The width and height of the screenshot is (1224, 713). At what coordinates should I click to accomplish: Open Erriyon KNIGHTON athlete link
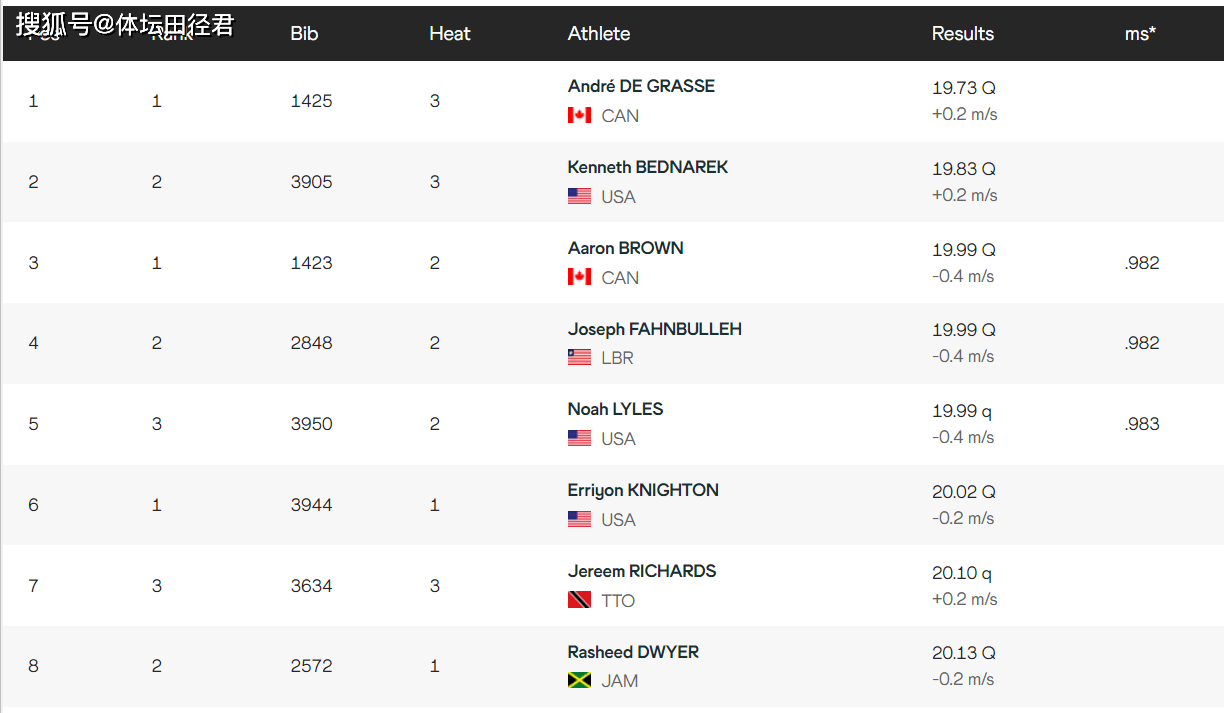coord(643,490)
